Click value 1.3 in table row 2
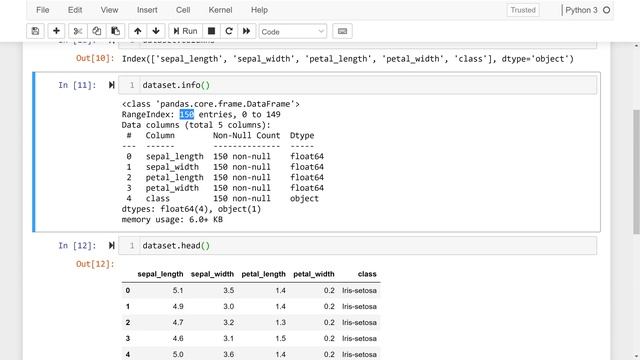Image resolution: width=640 pixels, height=360 pixels. [280, 322]
